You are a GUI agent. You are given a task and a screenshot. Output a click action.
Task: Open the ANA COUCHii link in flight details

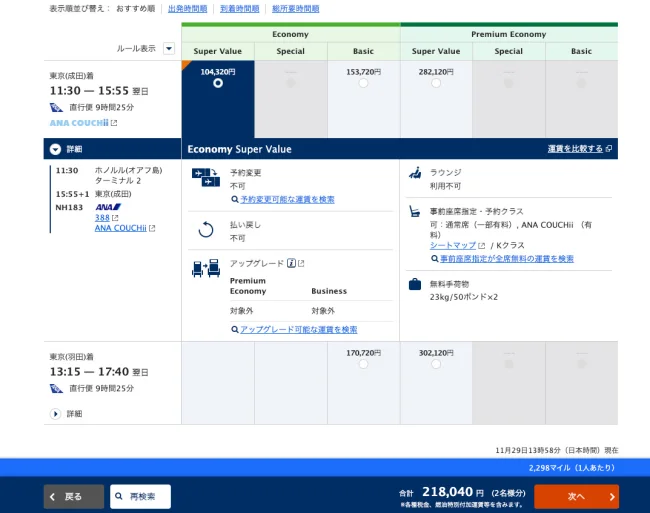pos(121,228)
